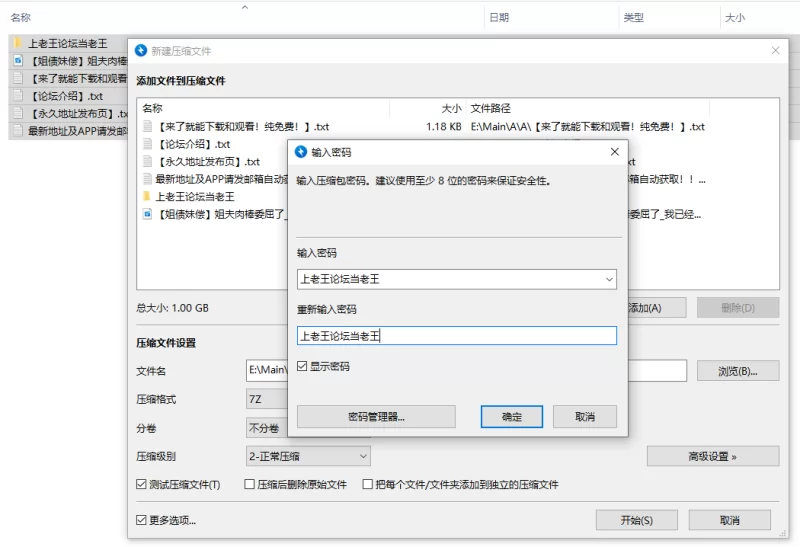Open the 密码管理器... button
Viewport: 800px width, 547px height.
tap(376, 417)
